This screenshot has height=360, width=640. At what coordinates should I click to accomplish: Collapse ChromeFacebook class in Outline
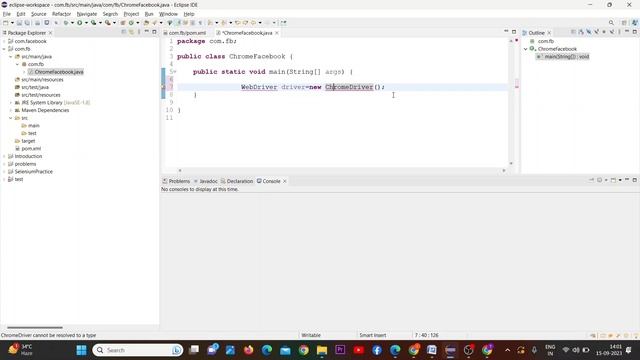tap(526, 49)
